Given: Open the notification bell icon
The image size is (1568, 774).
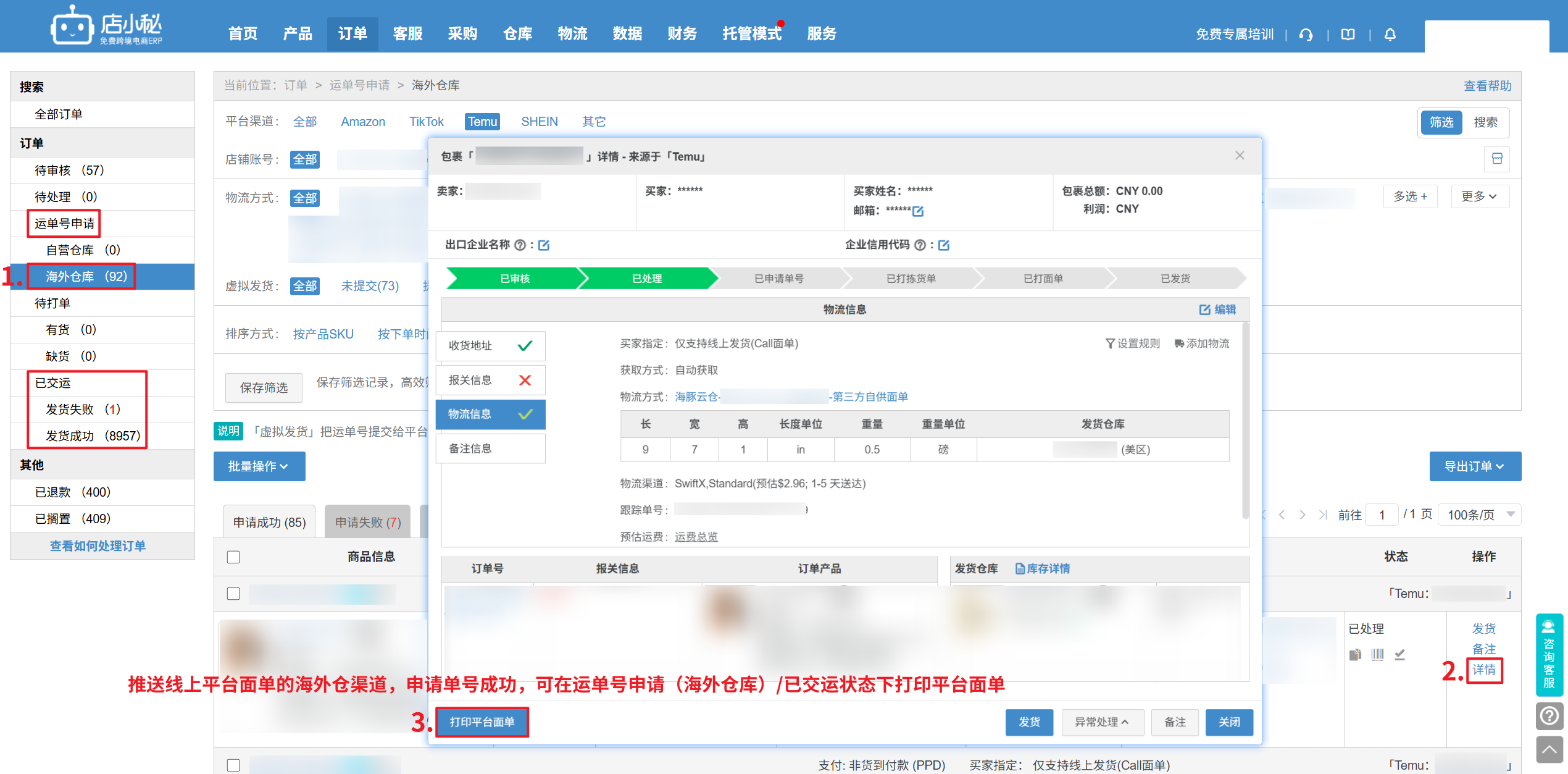Looking at the screenshot, I should coord(1390,35).
